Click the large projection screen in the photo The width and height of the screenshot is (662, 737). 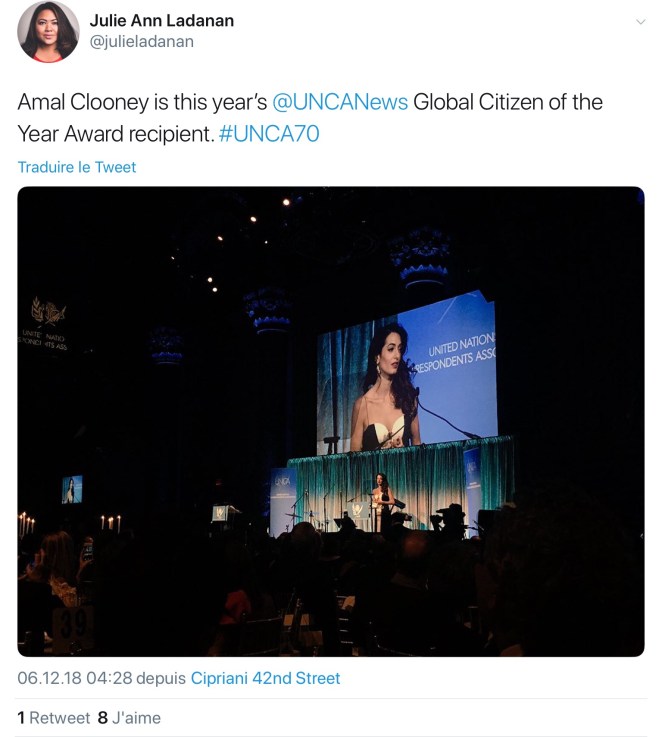point(407,372)
